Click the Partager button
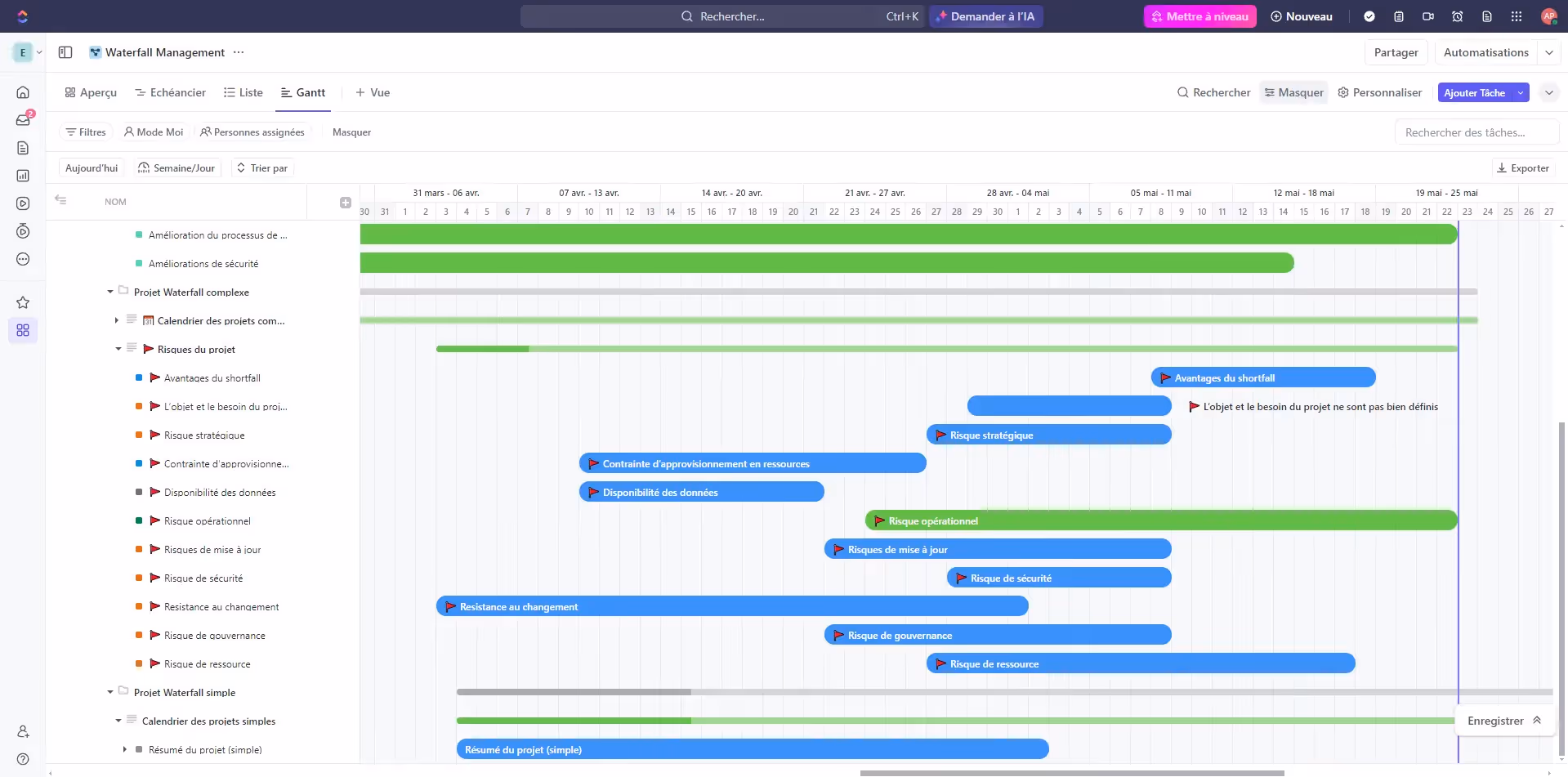This screenshot has width=1568, height=777. pyautogui.click(x=1396, y=52)
